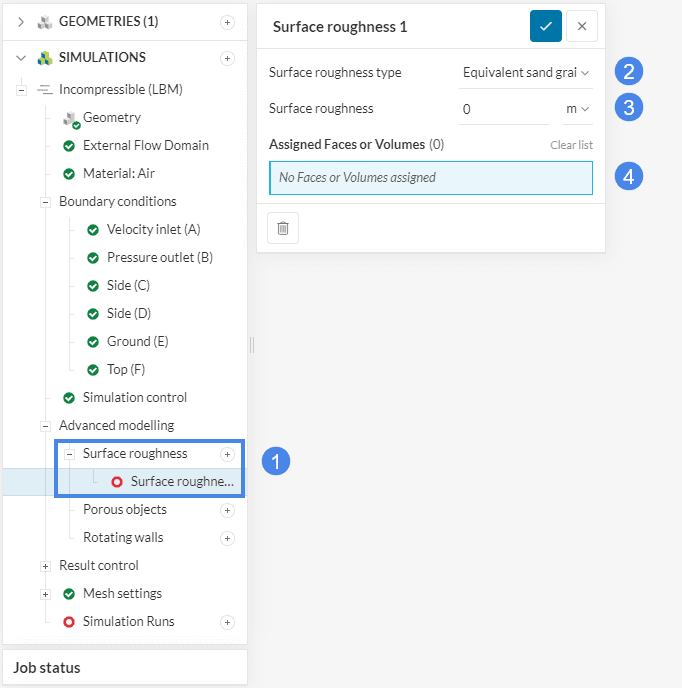
Task: Open Simulation control settings
Action: click(134, 398)
